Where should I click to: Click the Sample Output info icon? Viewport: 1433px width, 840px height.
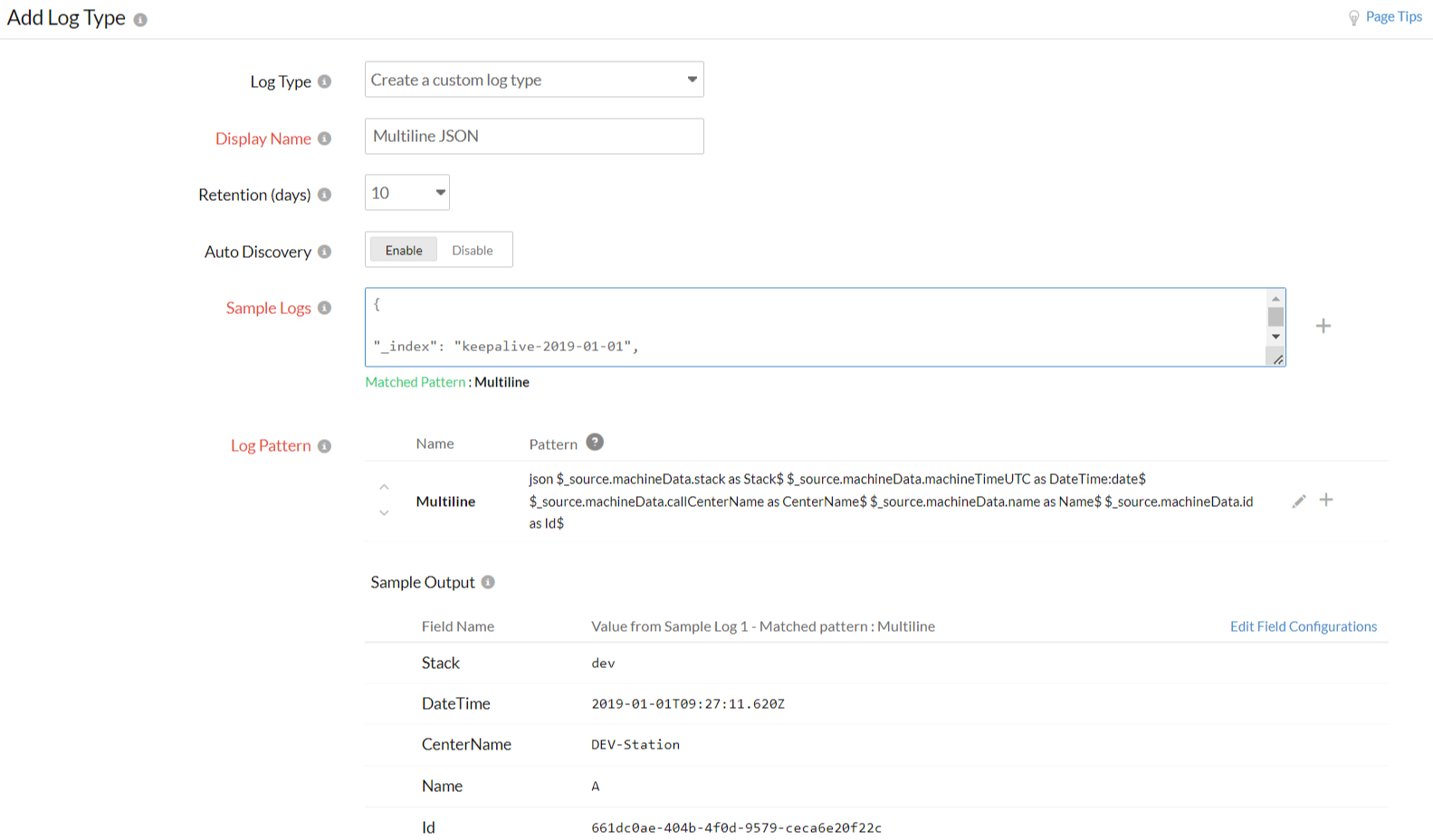(x=488, y=582)
